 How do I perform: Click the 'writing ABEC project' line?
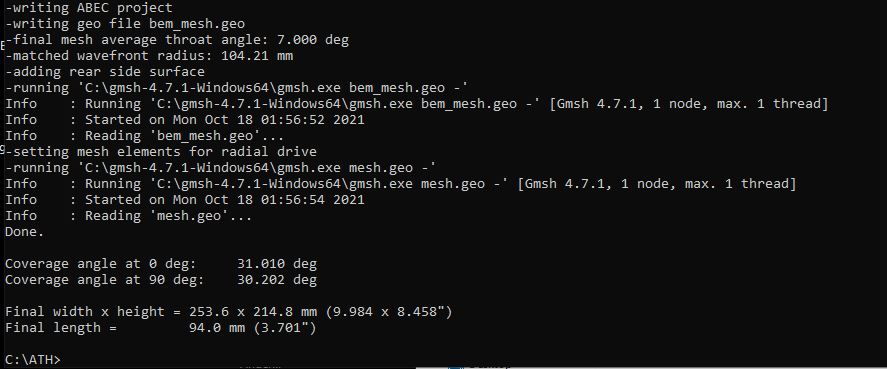pyautogui.click(x=89, y=8)
